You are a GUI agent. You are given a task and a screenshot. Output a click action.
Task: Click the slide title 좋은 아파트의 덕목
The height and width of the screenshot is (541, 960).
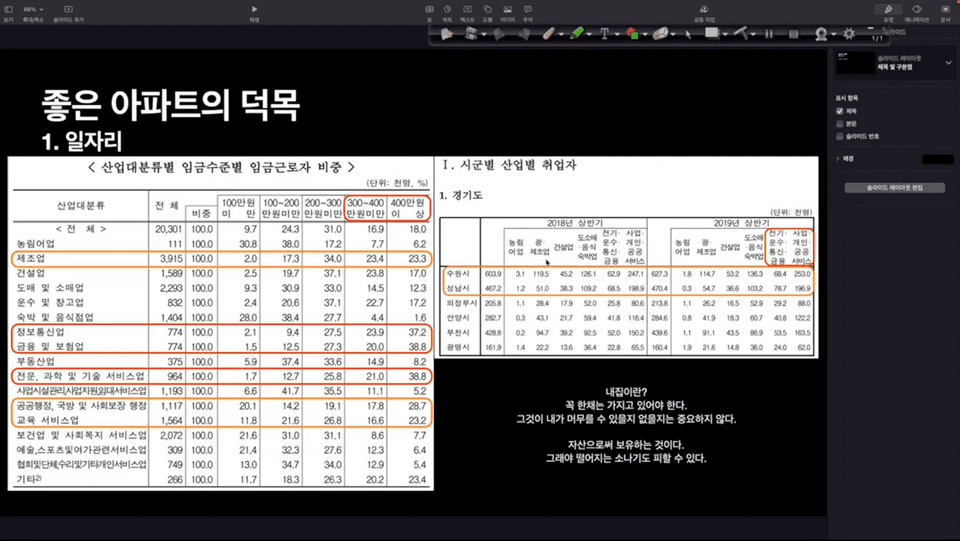171,105
